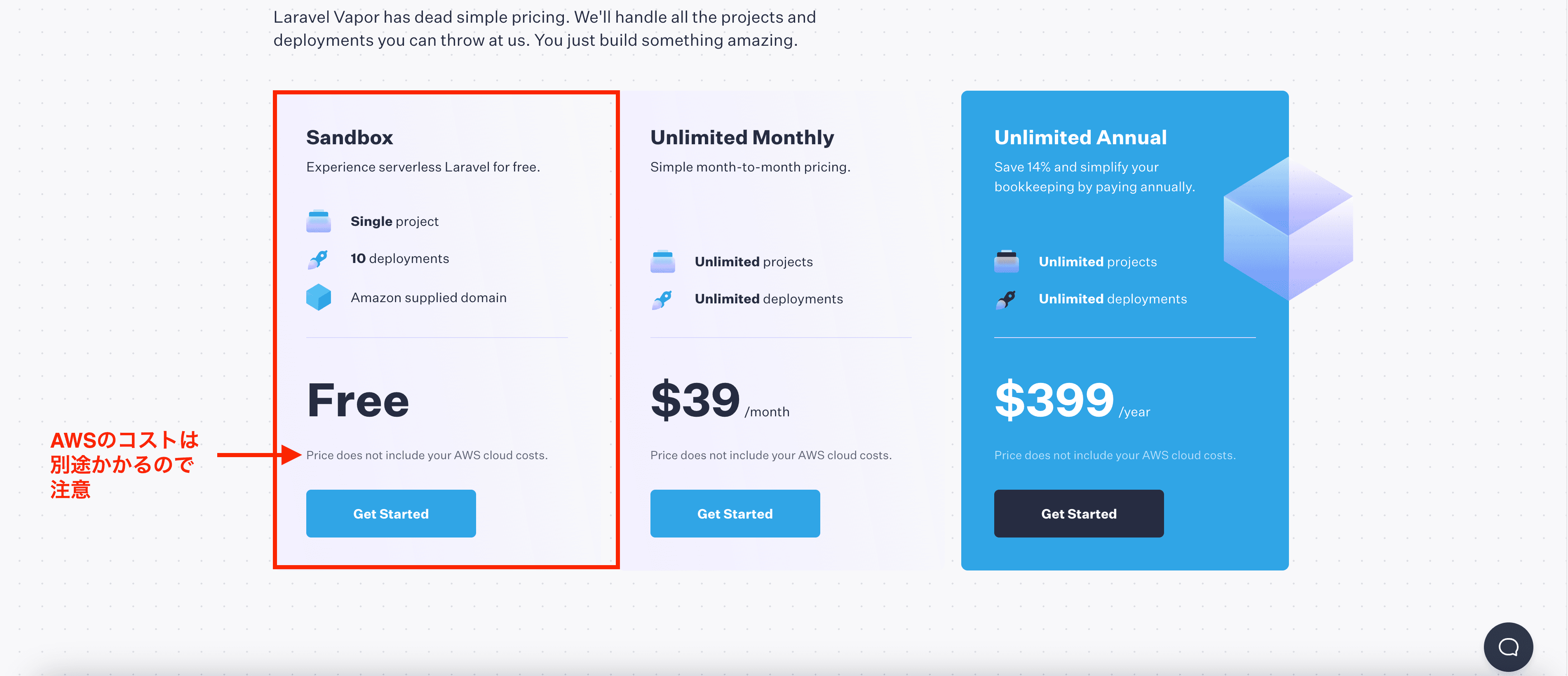Open the chat support bubble icon
The image size is (1568, 676).
[1508, 646]
